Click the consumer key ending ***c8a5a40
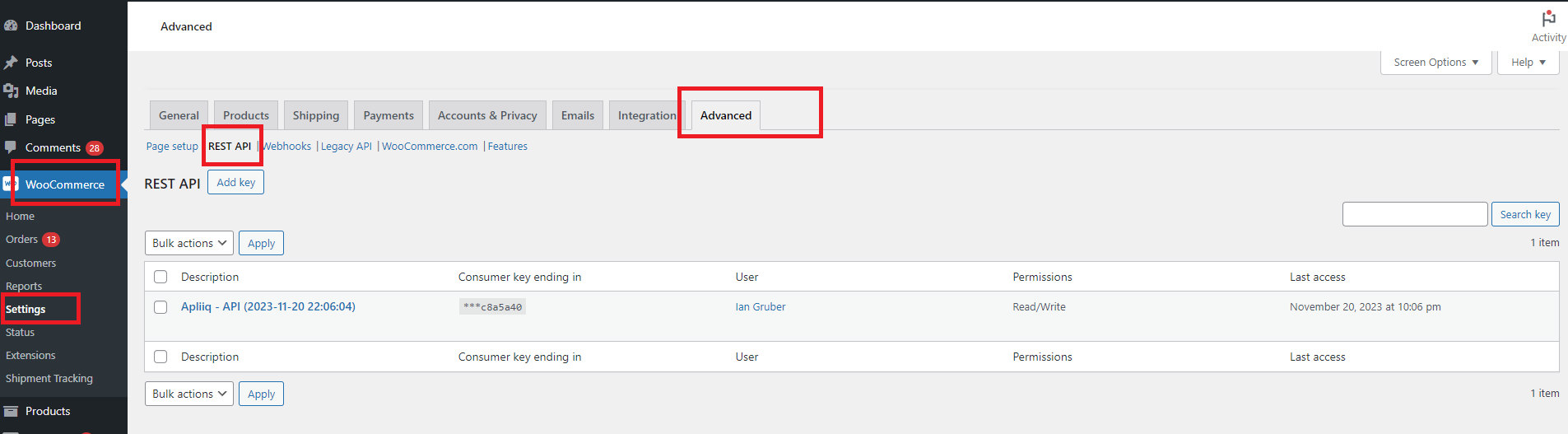This screenshot has width=1568, height=434. (x=492, y=307)
